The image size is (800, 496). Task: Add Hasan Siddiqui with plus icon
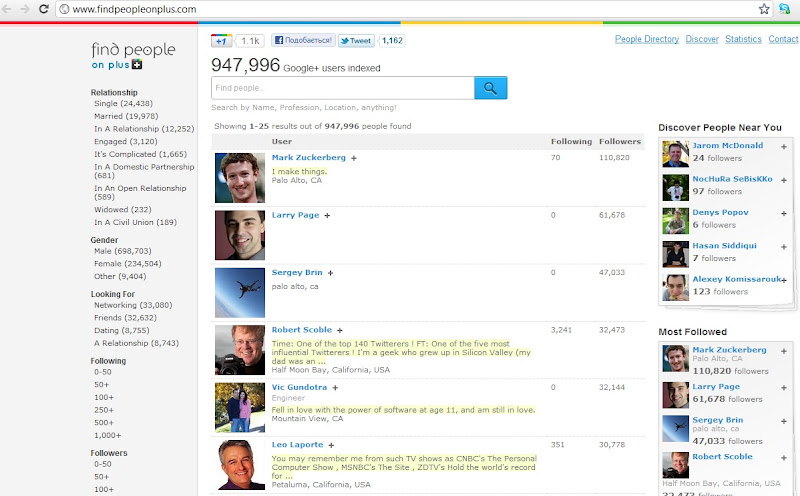(x=784, y=247)
